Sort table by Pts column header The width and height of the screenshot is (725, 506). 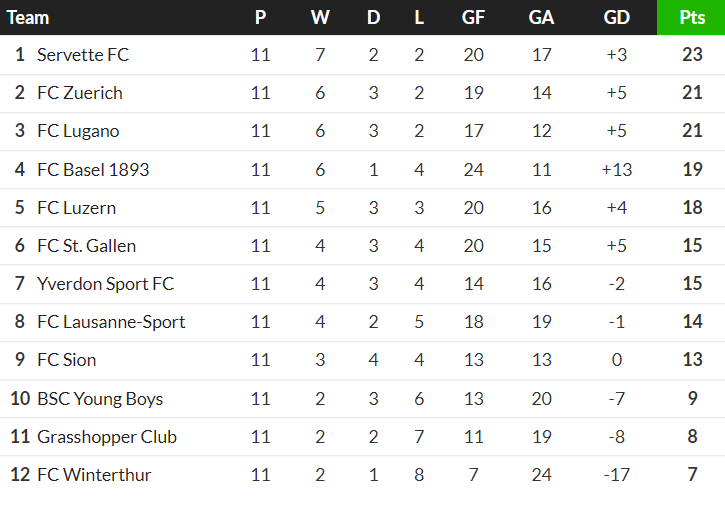[x=691, y=18]
